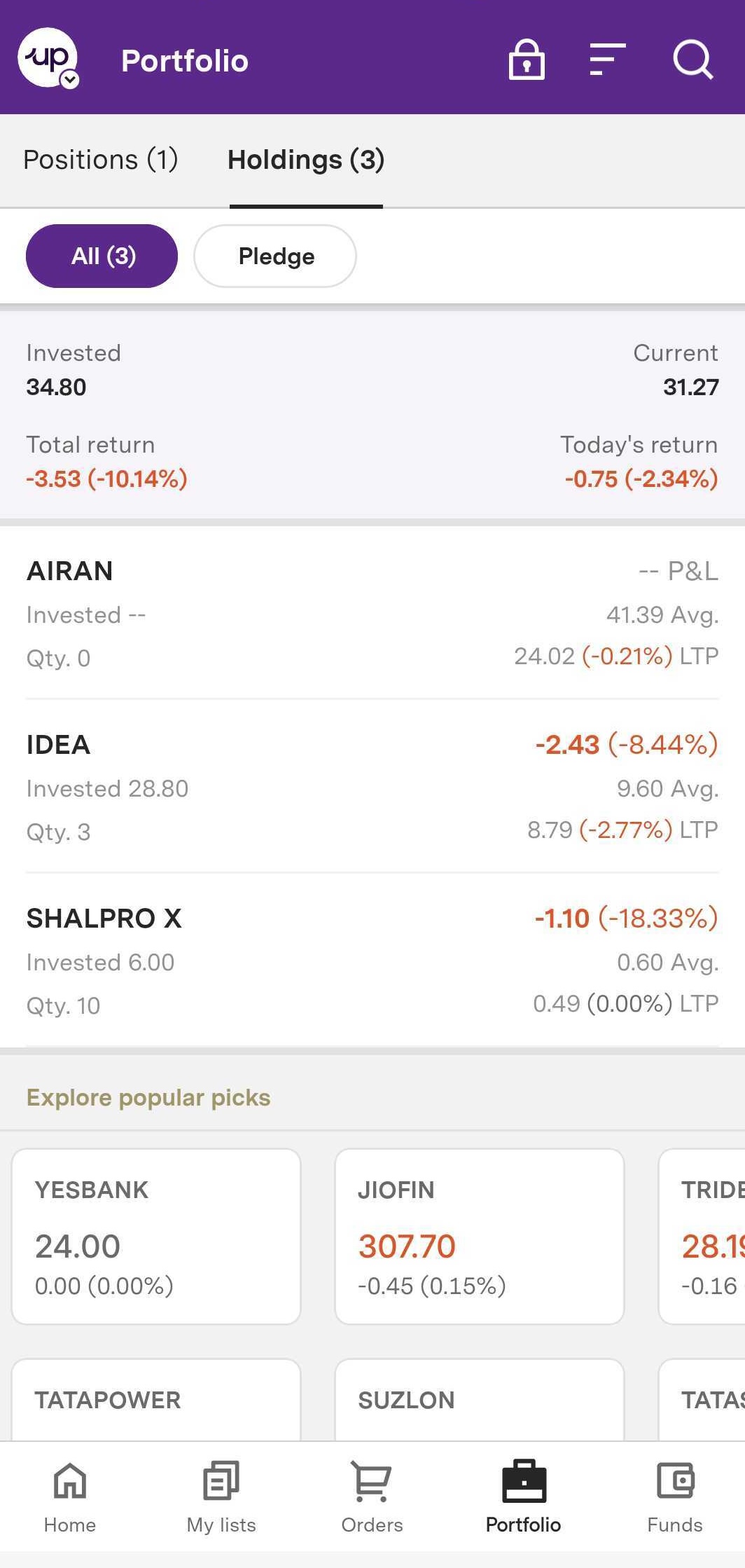Open the sort filter icon

[607, 60]
